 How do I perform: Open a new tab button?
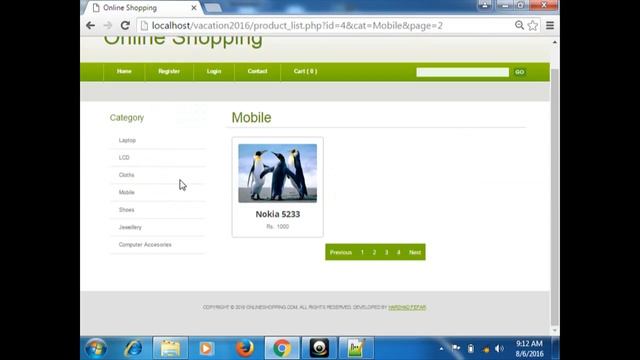click(213, 7)
